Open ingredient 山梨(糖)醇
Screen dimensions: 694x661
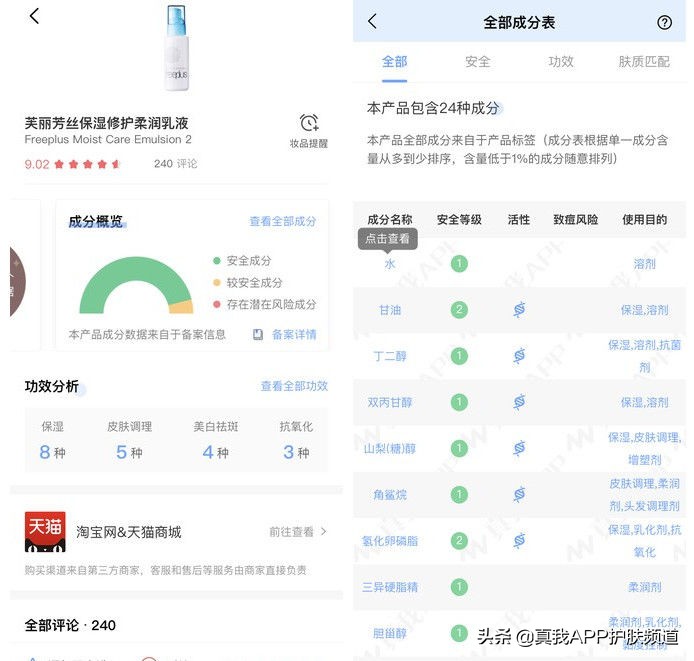point(389,448)
